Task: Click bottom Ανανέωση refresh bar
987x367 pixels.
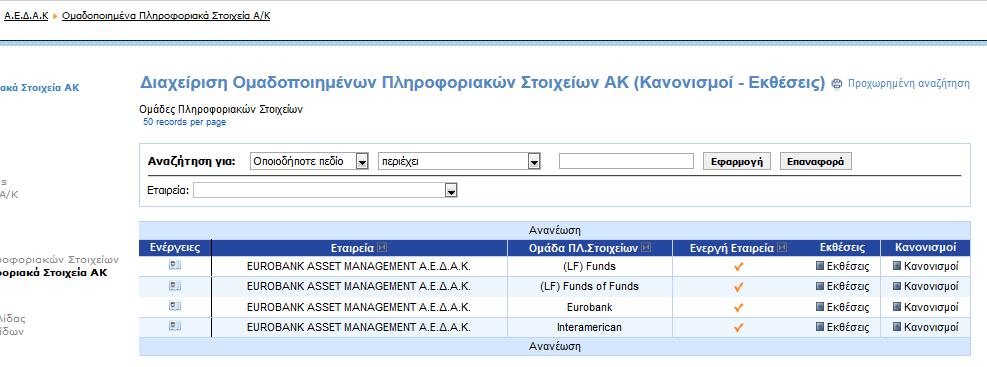Action: [x=555, y=346]
